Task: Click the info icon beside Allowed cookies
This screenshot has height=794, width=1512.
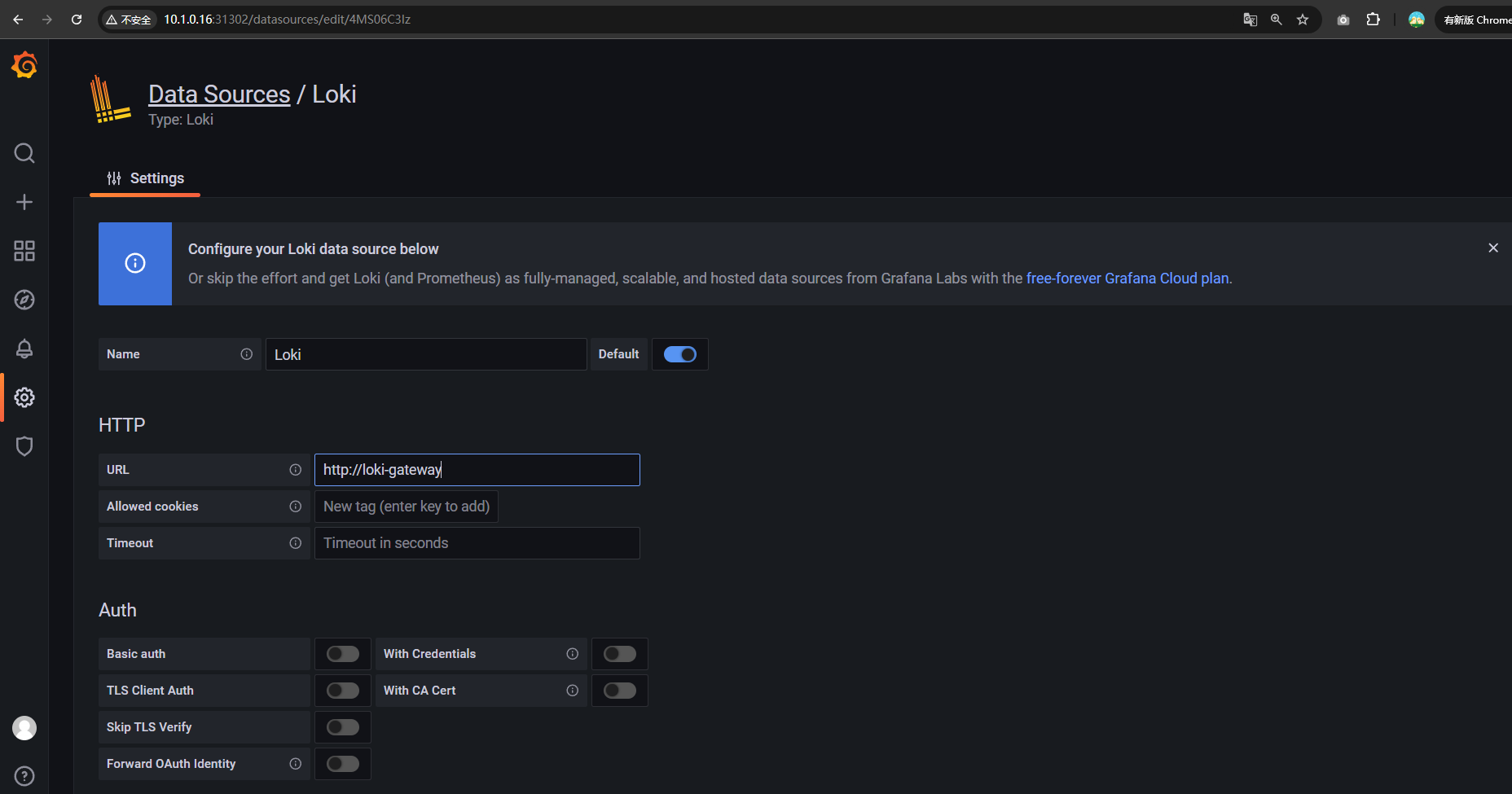Action: pos(295,507)
